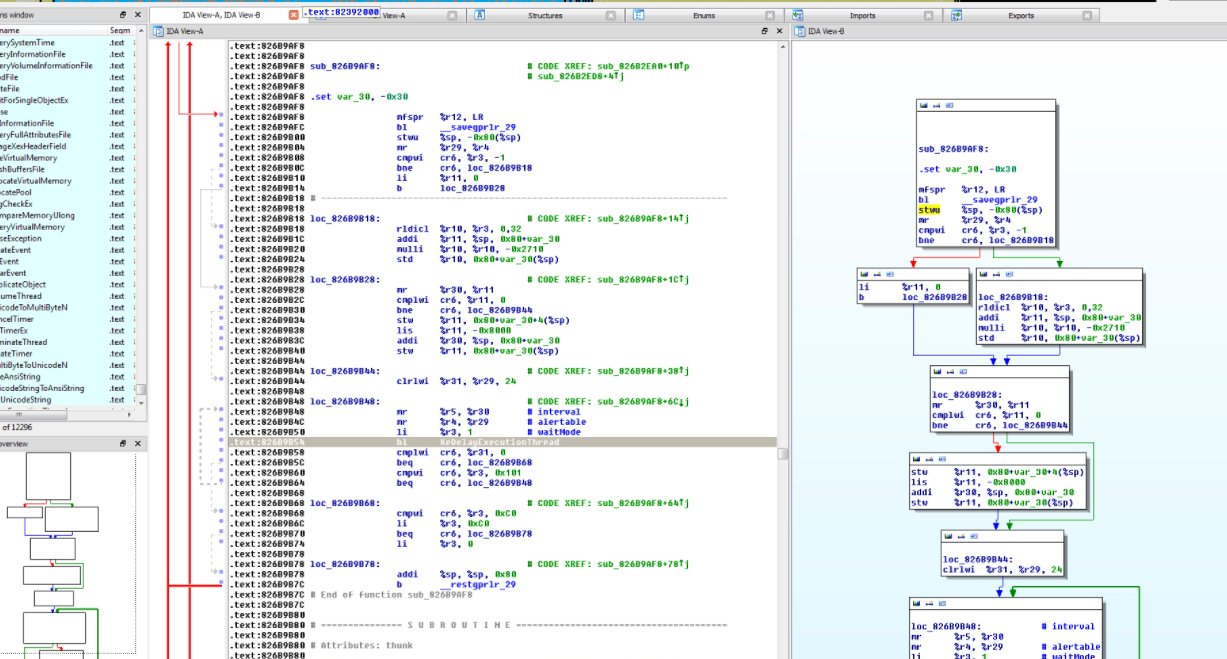This screenshot has width=1227, height=659.
Task: Close the graph overview panel
Action: (138, 444)
